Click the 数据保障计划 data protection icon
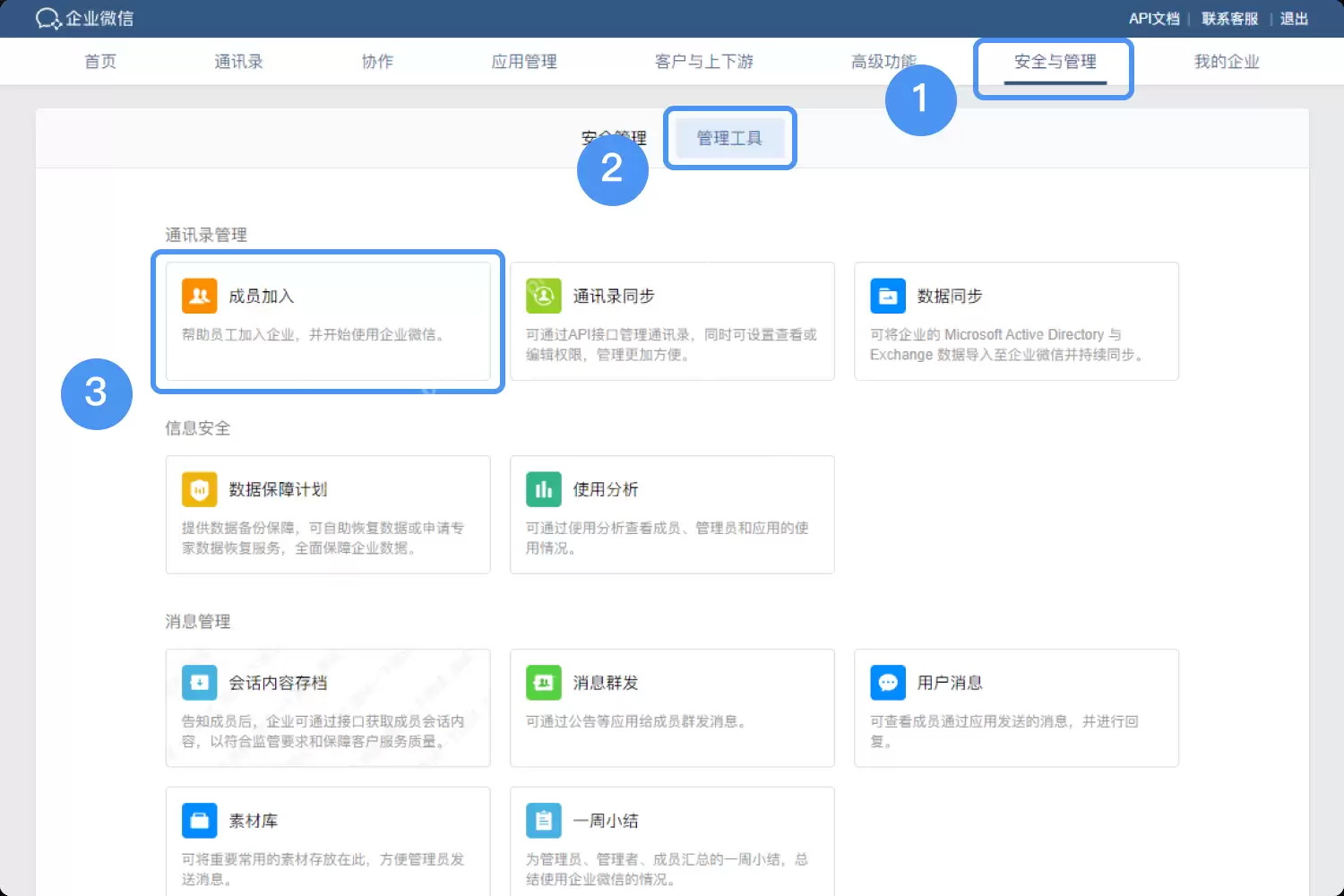 199,488
